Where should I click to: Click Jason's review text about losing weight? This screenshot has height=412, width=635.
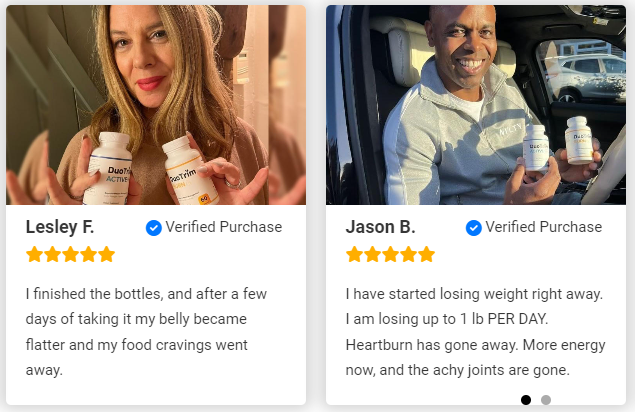475,332
